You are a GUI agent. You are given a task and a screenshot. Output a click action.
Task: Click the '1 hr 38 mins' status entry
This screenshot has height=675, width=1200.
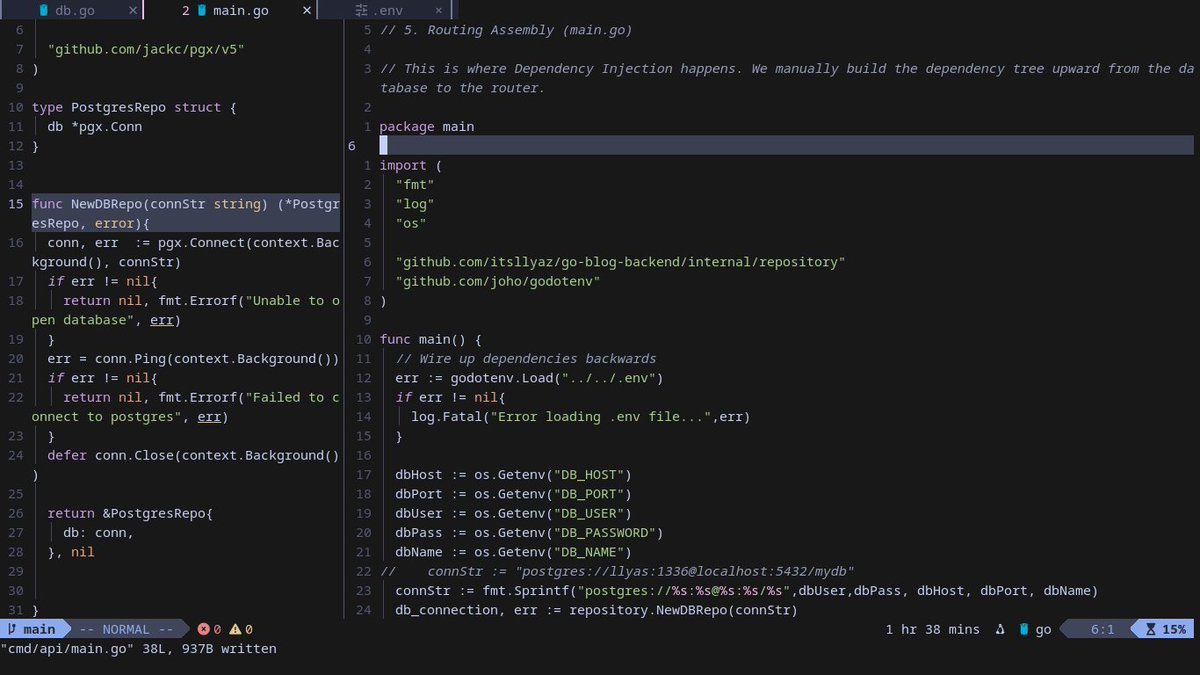[x=933, y=629]
